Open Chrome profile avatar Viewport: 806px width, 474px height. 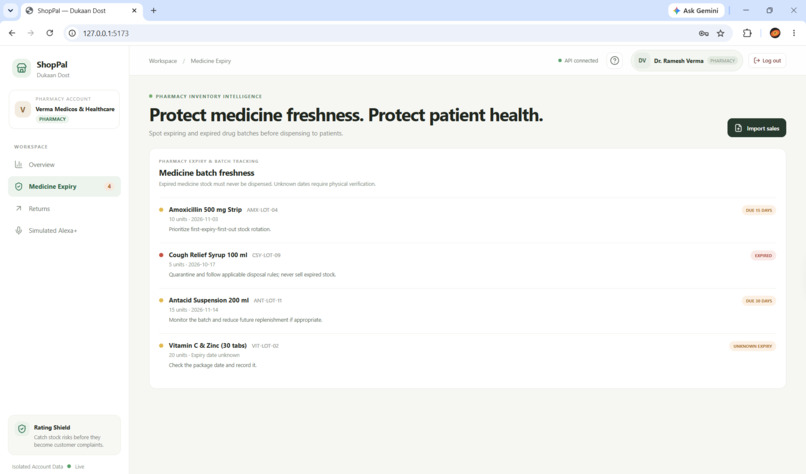coord(775,33)
